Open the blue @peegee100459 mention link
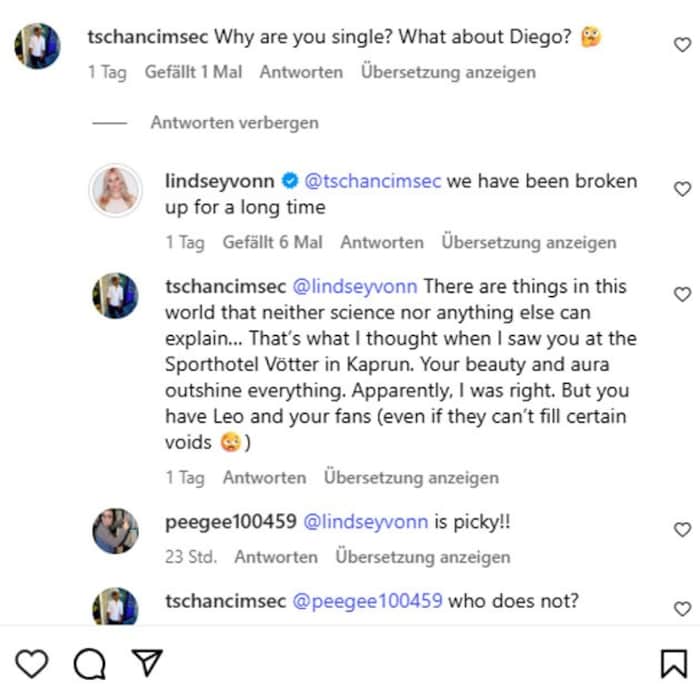Screen dimensions: 700x700 click(x=367, y=601)
